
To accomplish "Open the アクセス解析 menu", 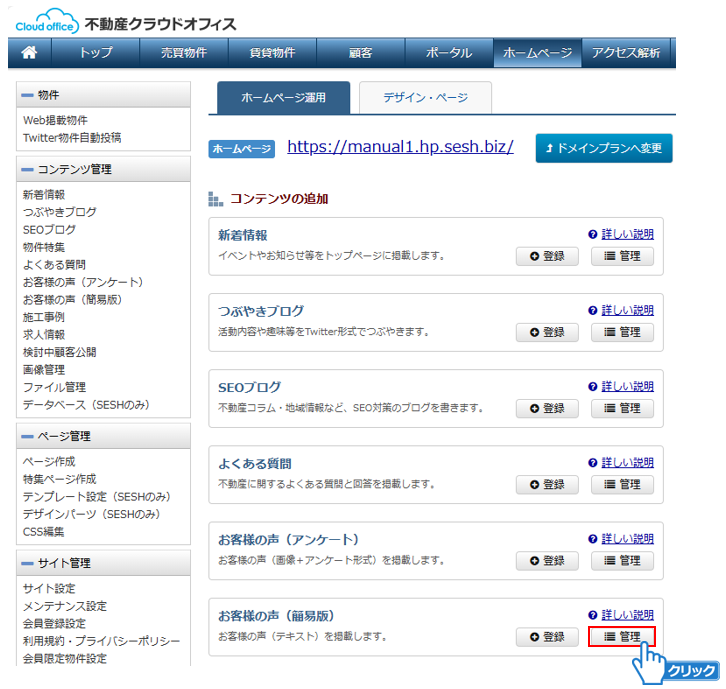I will 628,53.
